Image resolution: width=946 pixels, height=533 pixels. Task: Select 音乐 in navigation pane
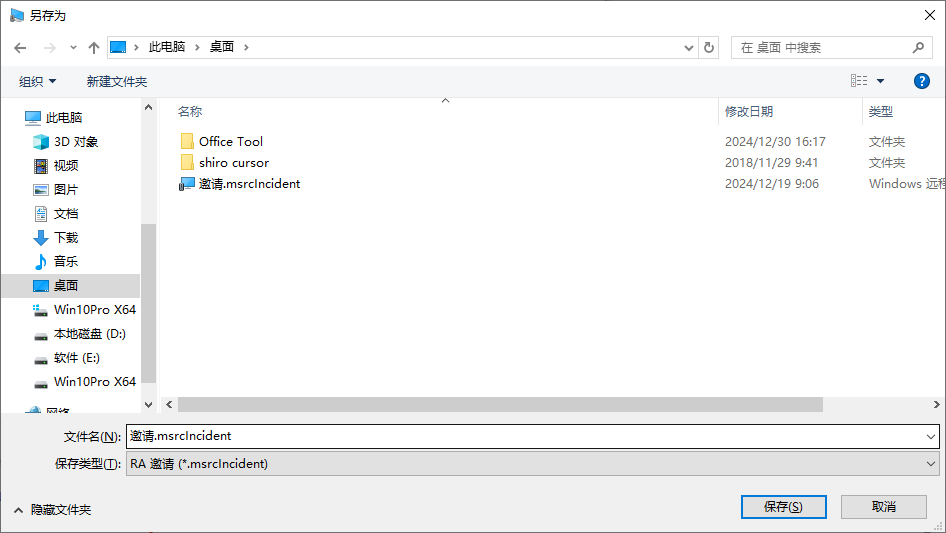66,262
